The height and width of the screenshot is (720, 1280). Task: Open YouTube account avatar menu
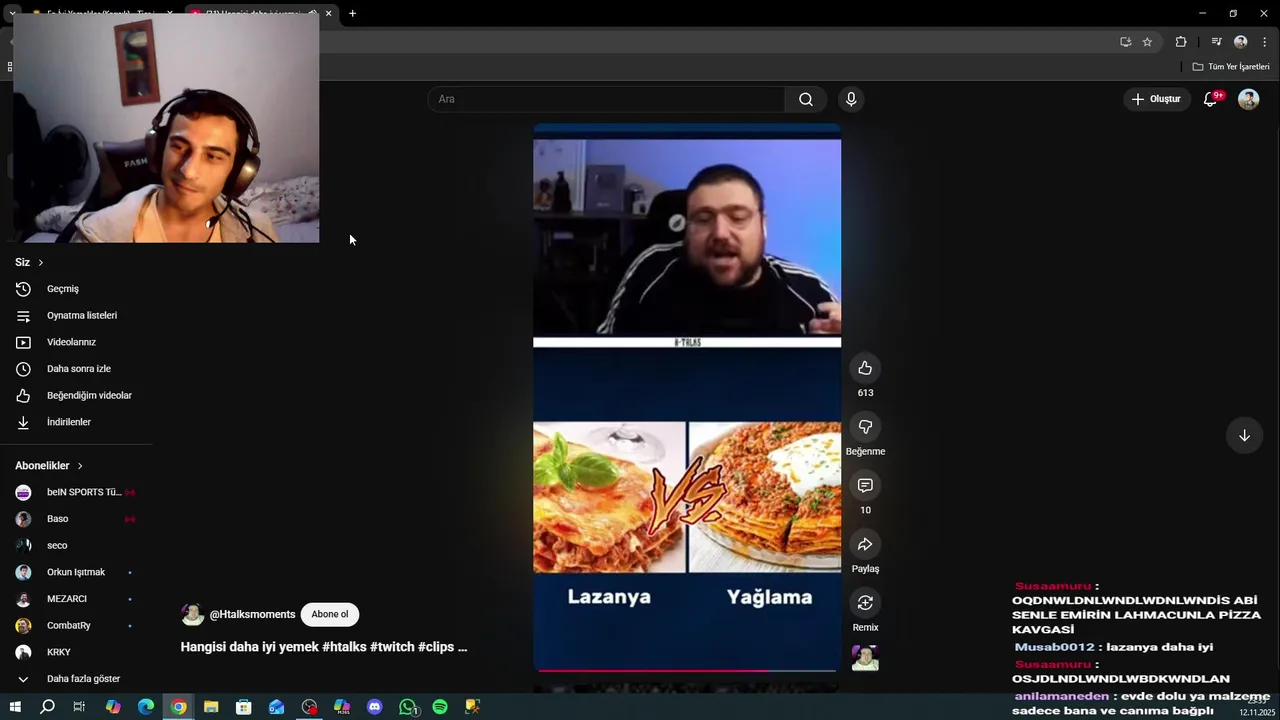tap(1248, 99)
